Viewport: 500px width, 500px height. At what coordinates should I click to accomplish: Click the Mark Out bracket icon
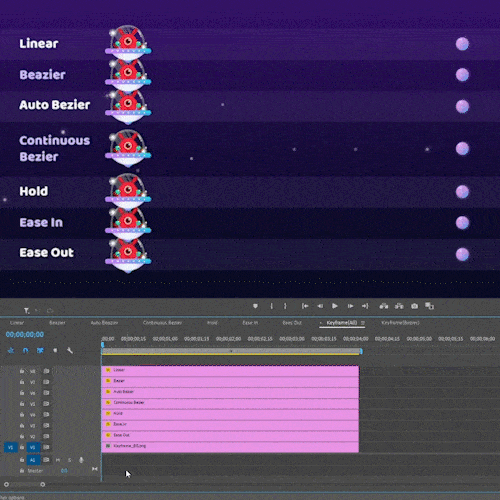[x=285, y=306]
